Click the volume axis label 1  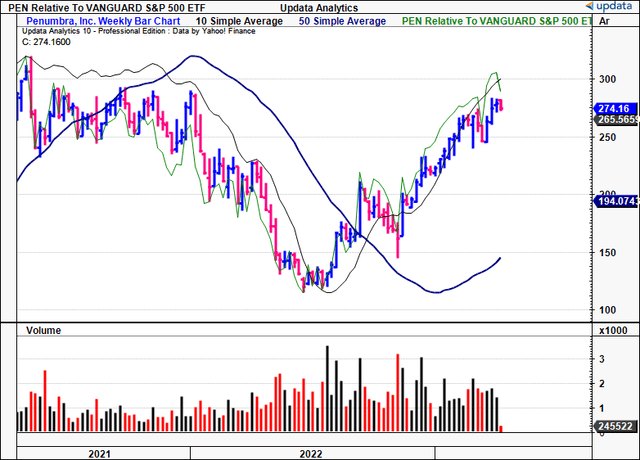[602, 408]
